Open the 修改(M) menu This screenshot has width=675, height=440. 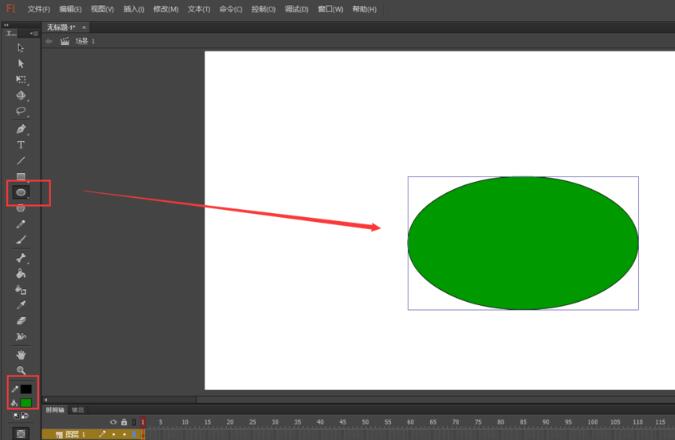click(166, 9)
